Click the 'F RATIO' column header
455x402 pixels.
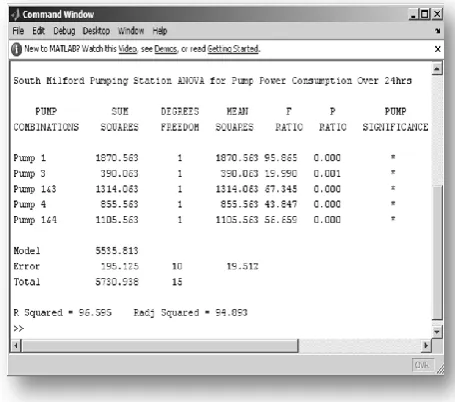pyautogui.click(x=289, y=119)
